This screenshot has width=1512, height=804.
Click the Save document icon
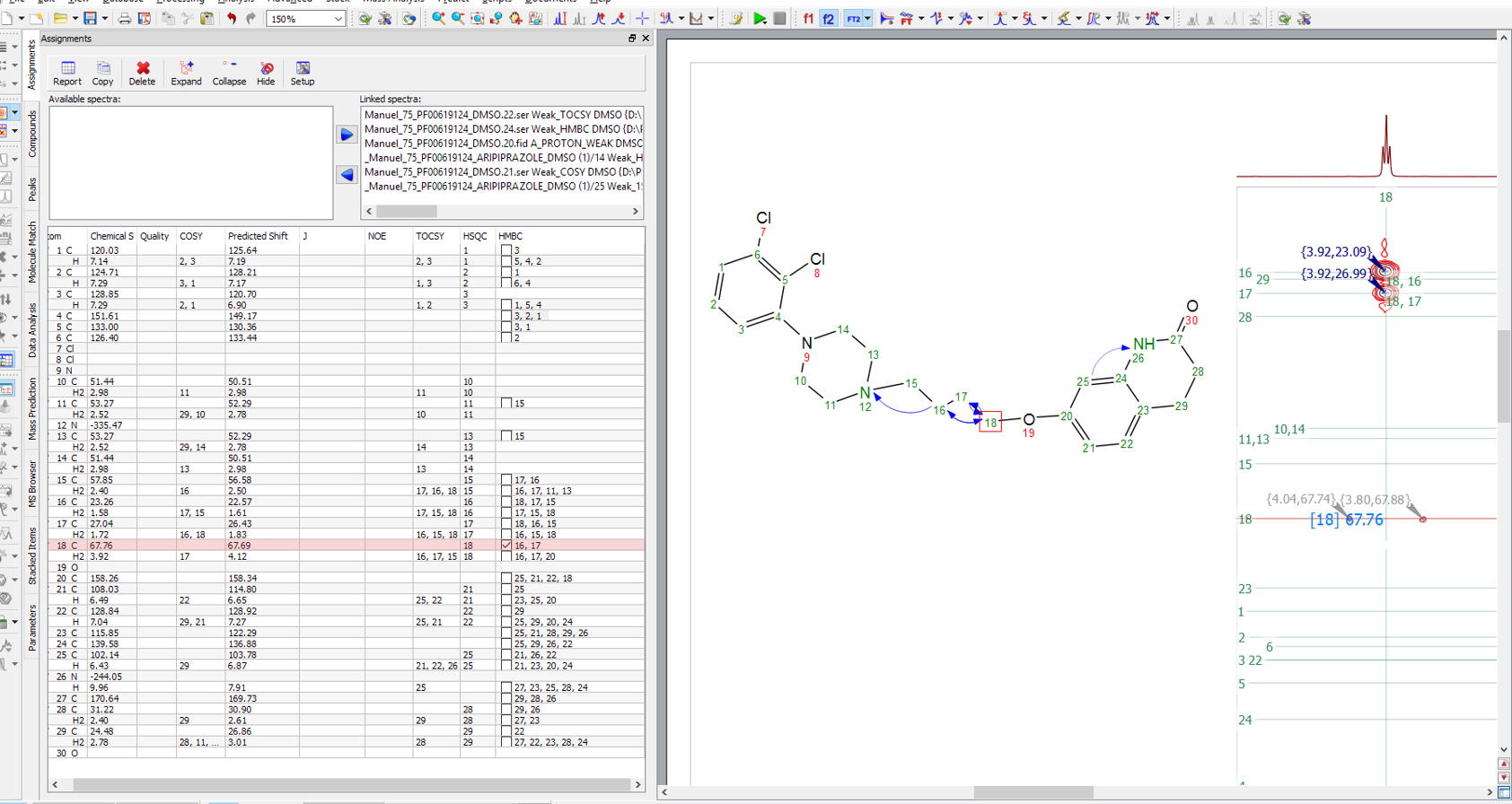click(x=90, y=18)
